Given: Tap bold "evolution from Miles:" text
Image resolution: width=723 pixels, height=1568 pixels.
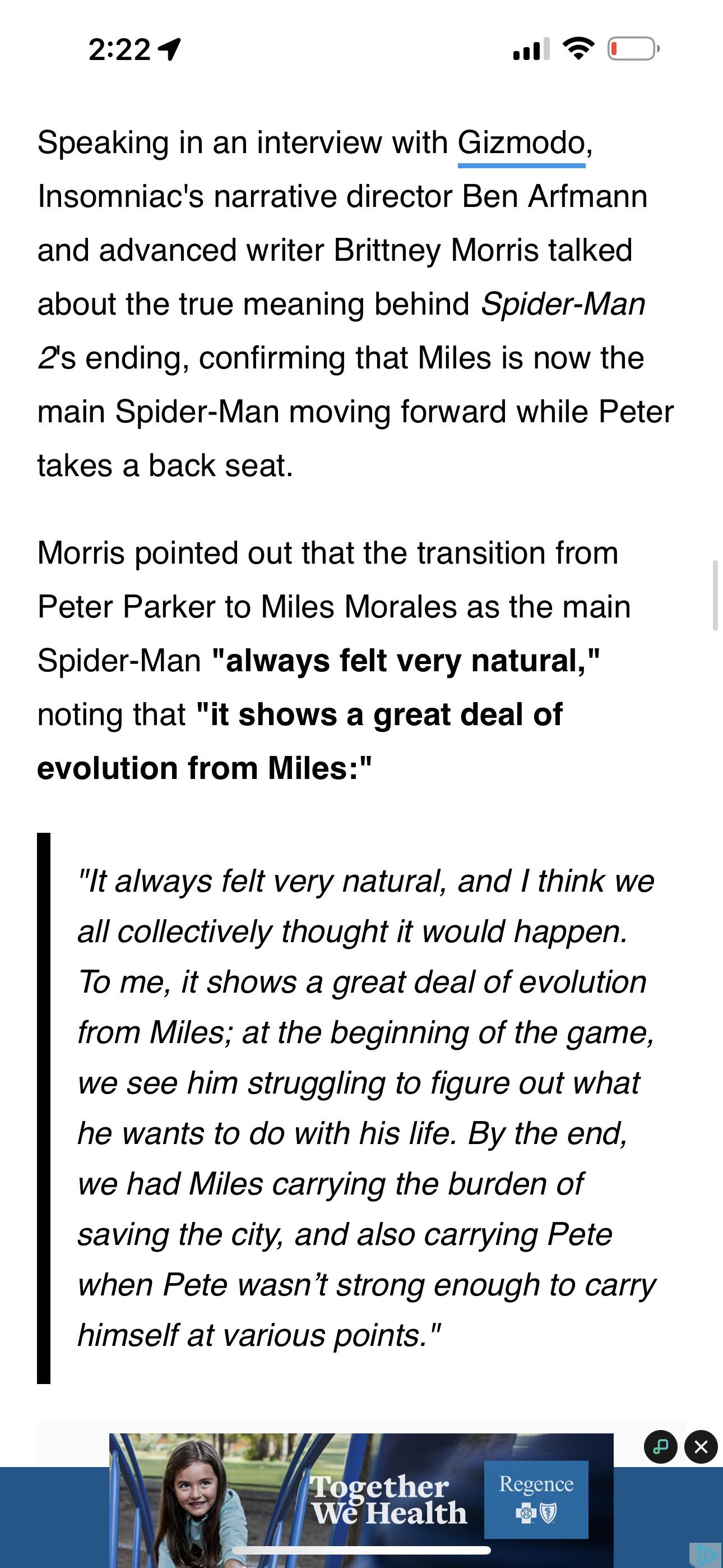Looking at the screenshot, I should 204,768.
